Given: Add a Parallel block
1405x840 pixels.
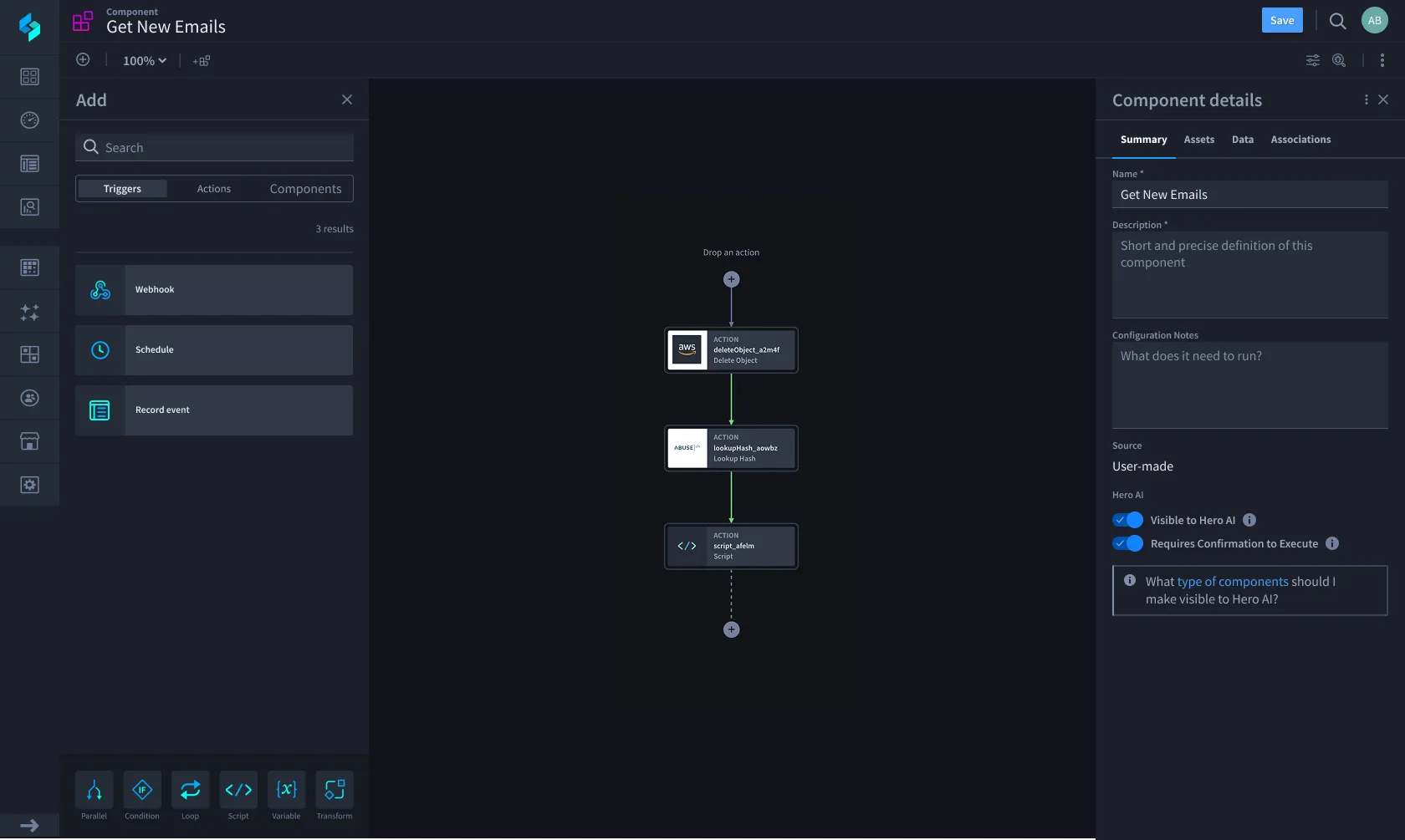Looking at the screenshot, I should pos(94,790).
